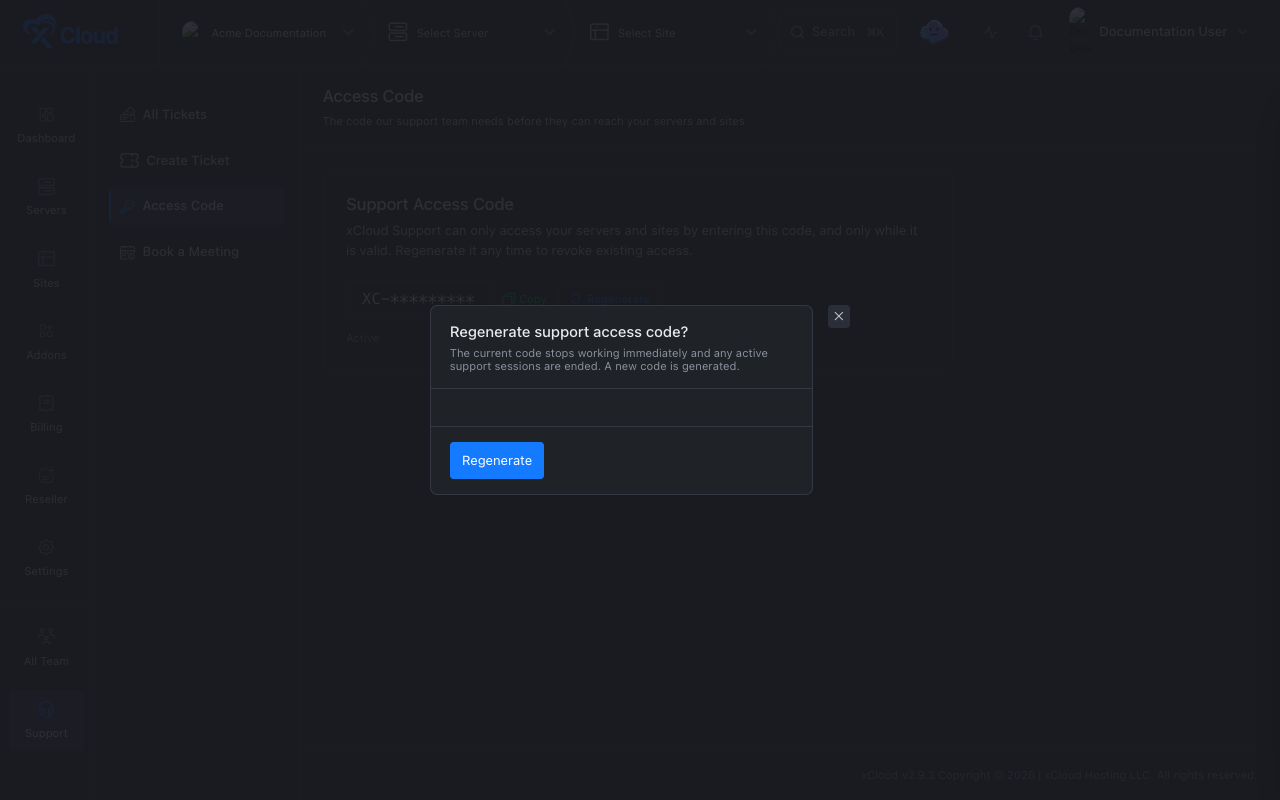Open Settings in the left sidebar
The height and width of the screenshot is (800, 1280).
tap(46, 559)
